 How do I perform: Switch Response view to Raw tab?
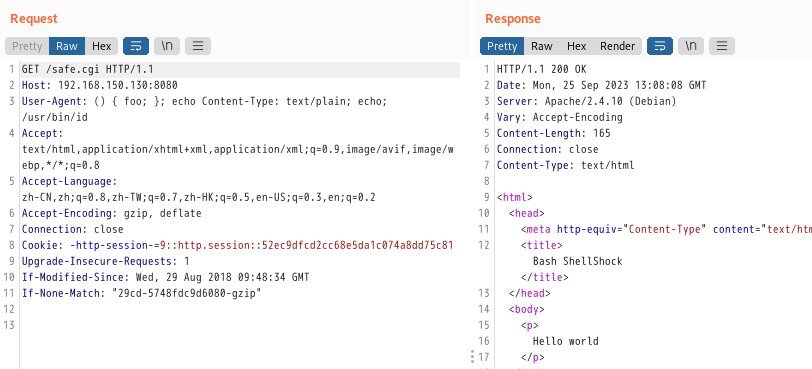click(542, 46)
